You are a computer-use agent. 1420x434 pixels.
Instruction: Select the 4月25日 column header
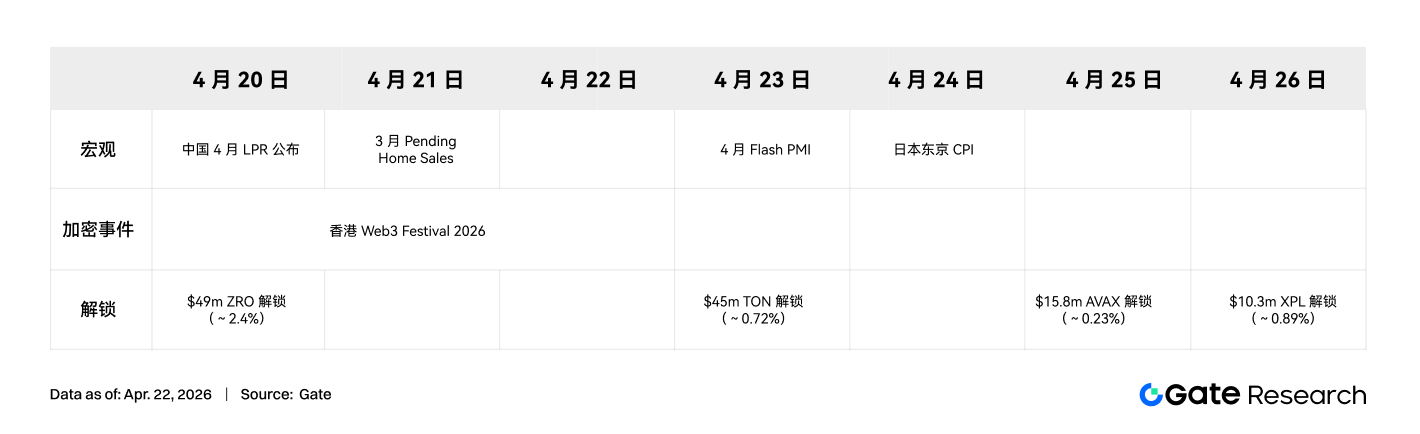tap(1113, 80)
